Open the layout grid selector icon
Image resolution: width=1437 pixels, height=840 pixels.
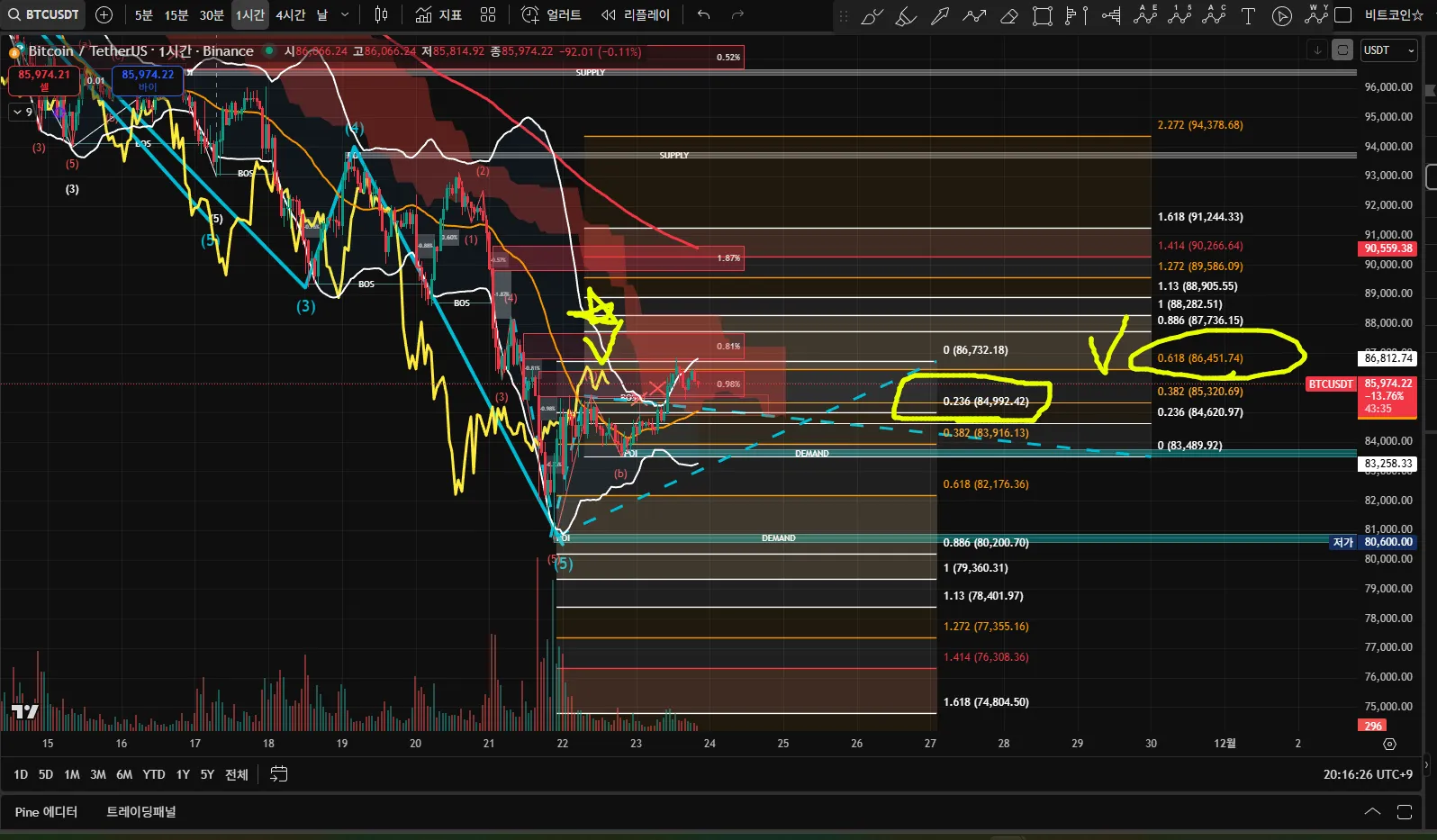[487, 14]
